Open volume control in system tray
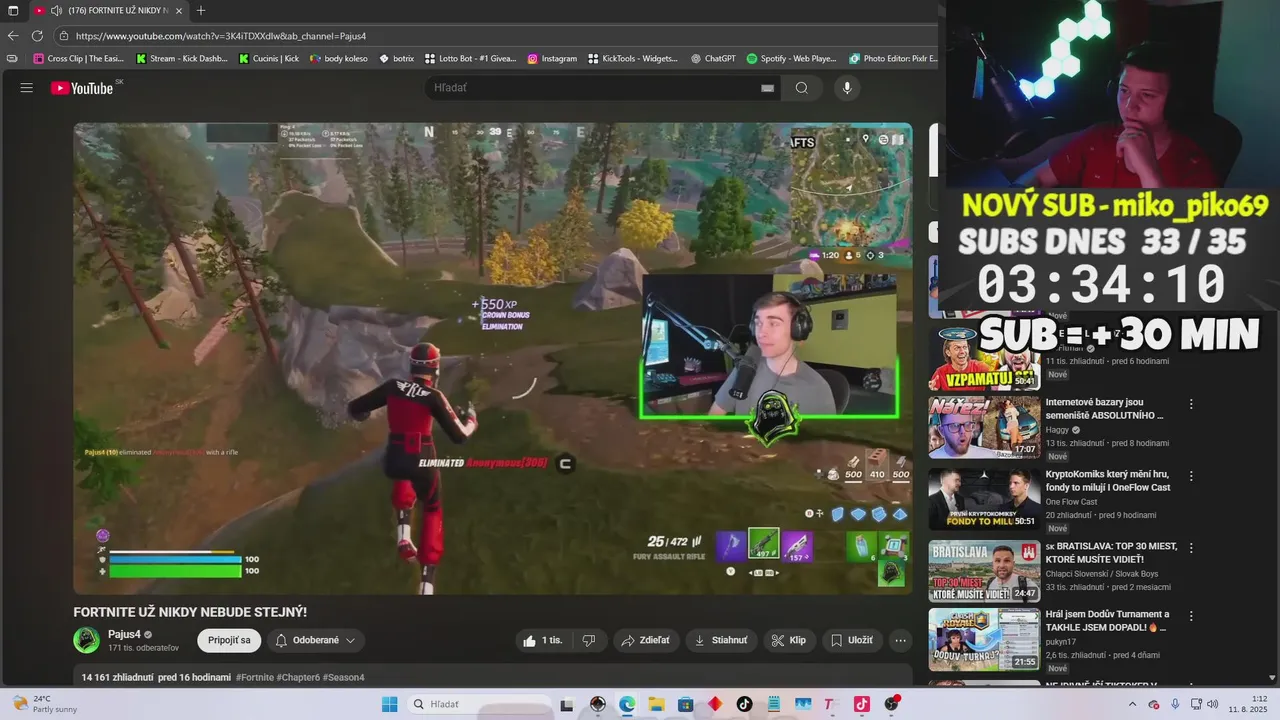This screenshot has height=720, width=1280. pos(1212,704)
